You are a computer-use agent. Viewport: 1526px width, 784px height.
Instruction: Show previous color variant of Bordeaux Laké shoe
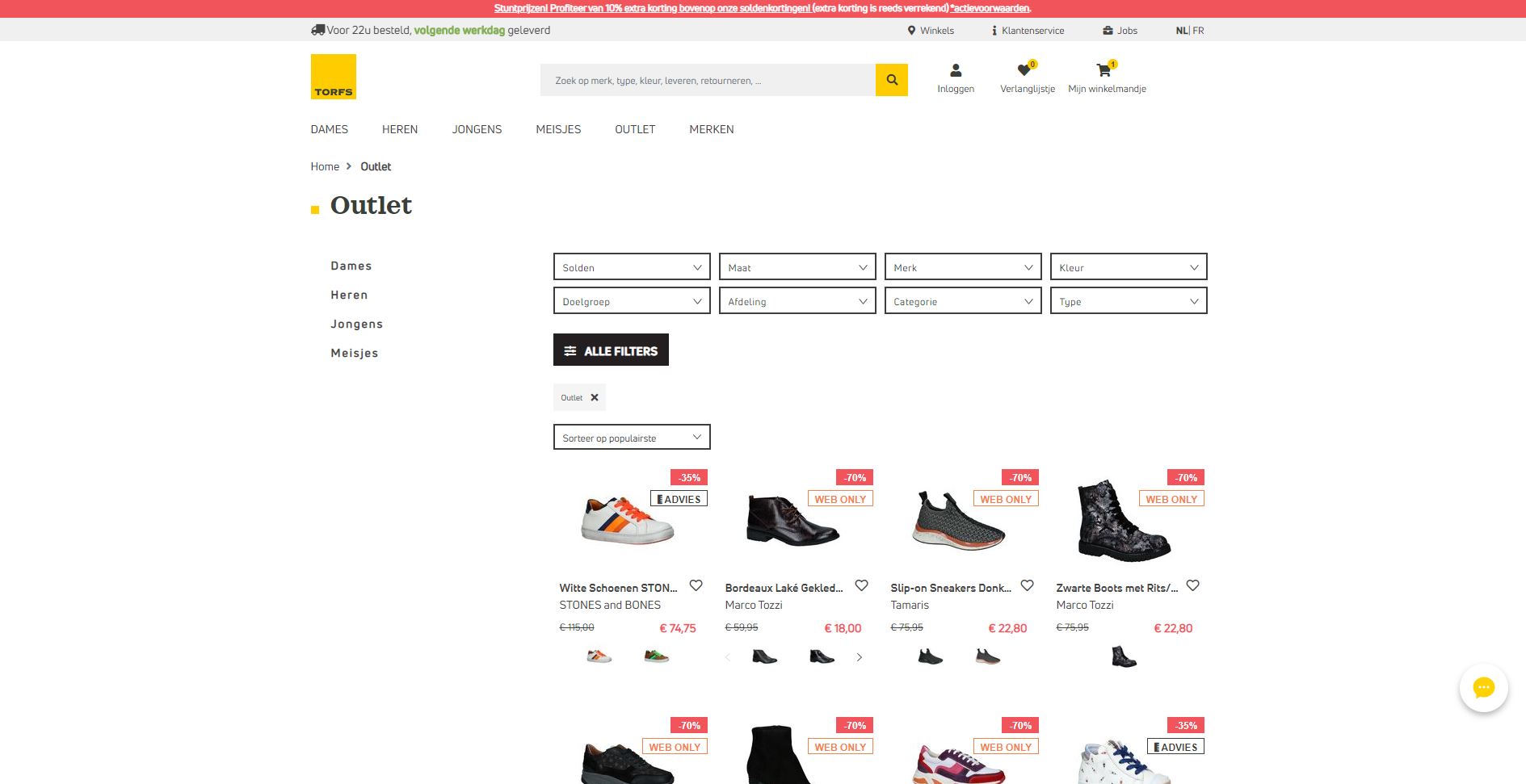point(728,657)
